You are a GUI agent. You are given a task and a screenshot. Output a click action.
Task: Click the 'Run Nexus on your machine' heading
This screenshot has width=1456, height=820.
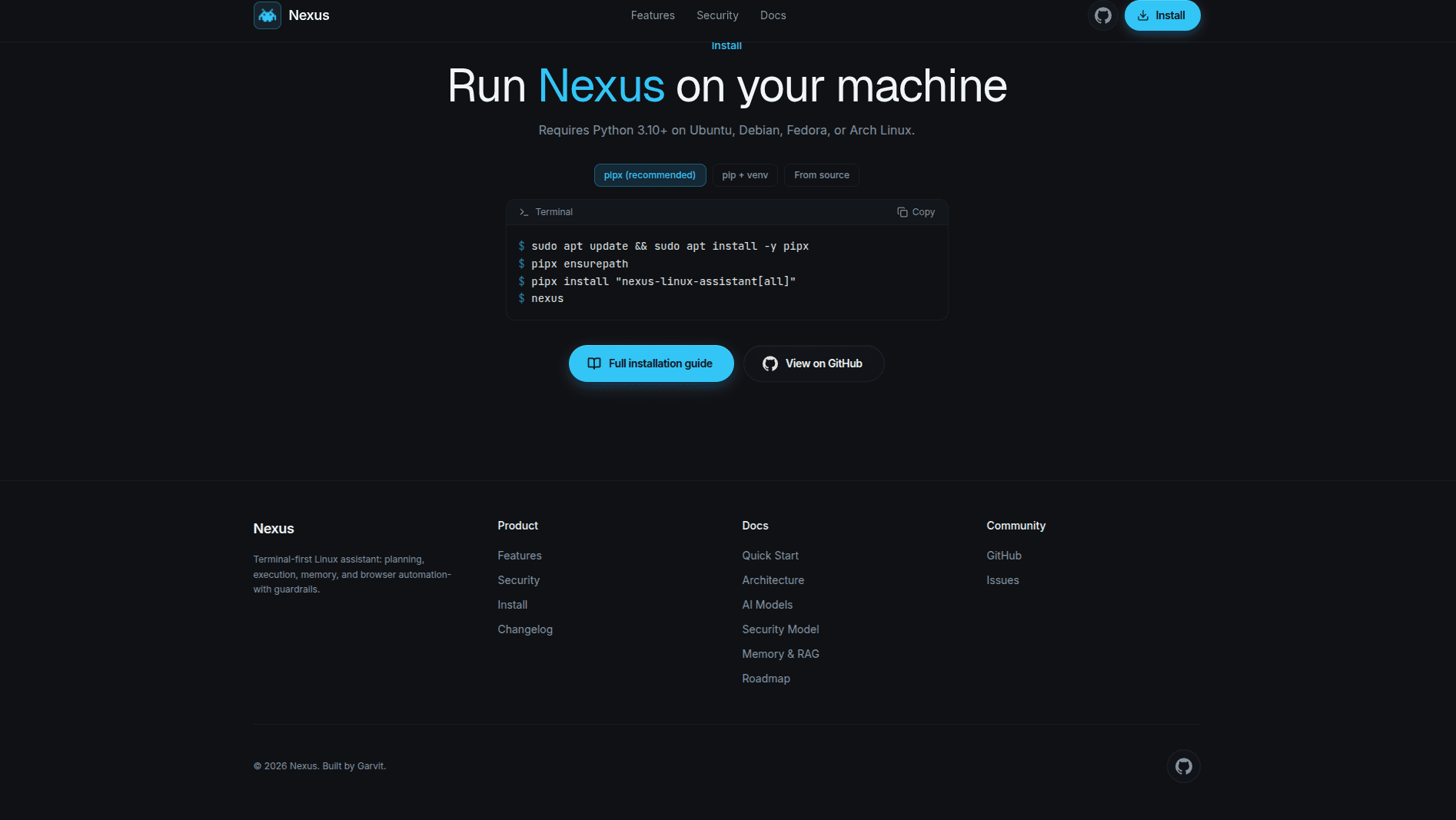click(x=727, y=85)
